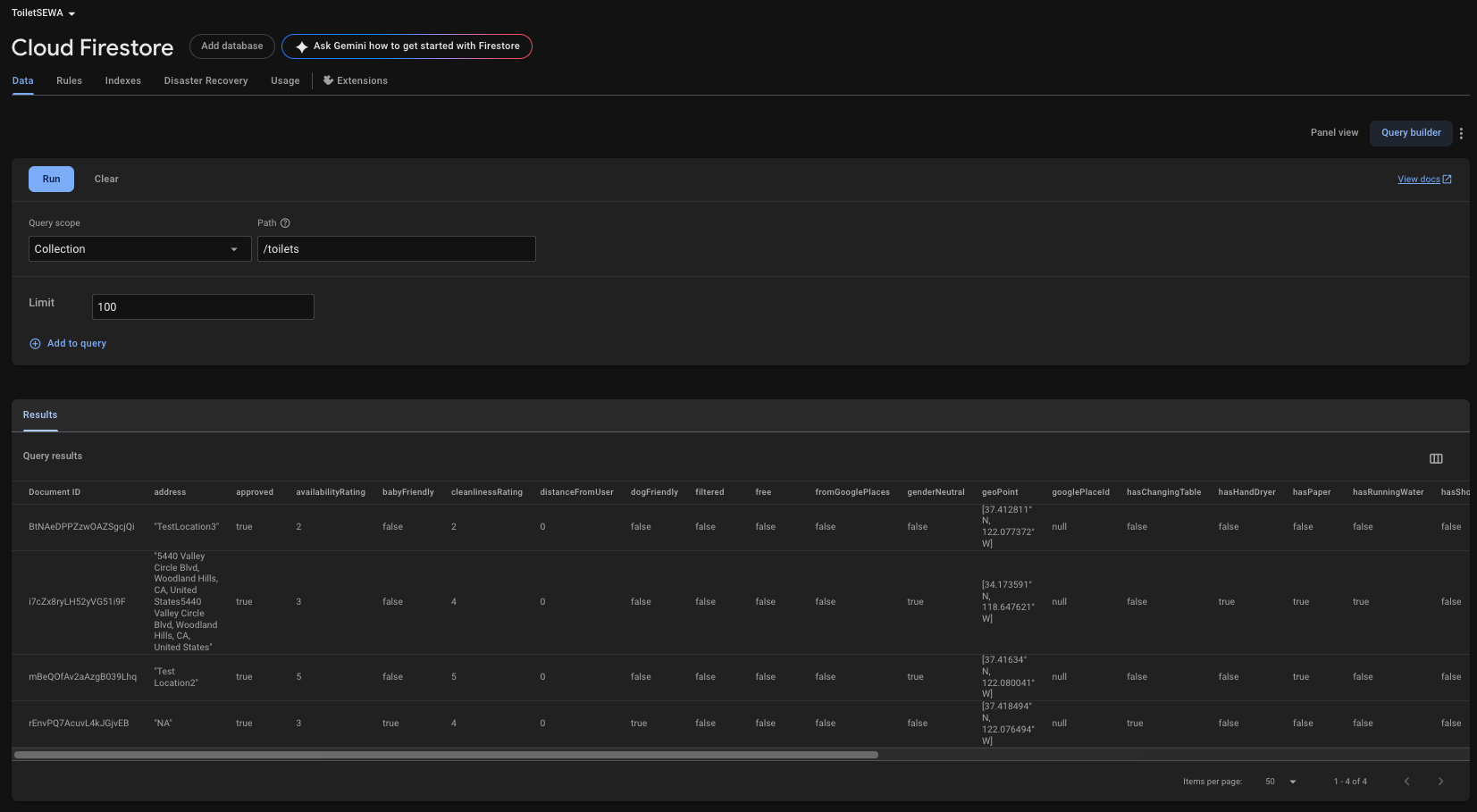Go to the previous results page arrow
This screenshot has width=1477, height=812.
[x=1406, y=782]
